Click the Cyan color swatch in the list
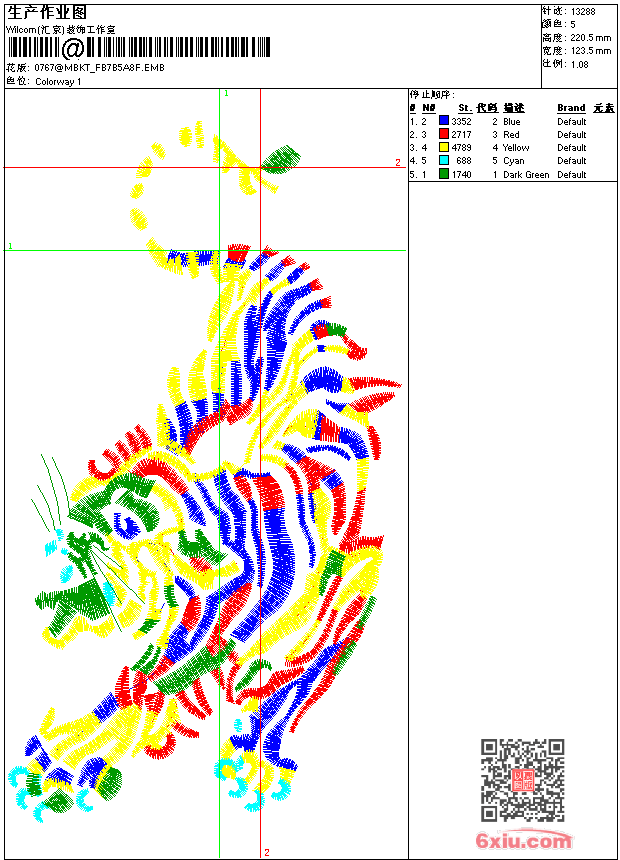Viewport: 620px width, 860px height. pos(444,160)
